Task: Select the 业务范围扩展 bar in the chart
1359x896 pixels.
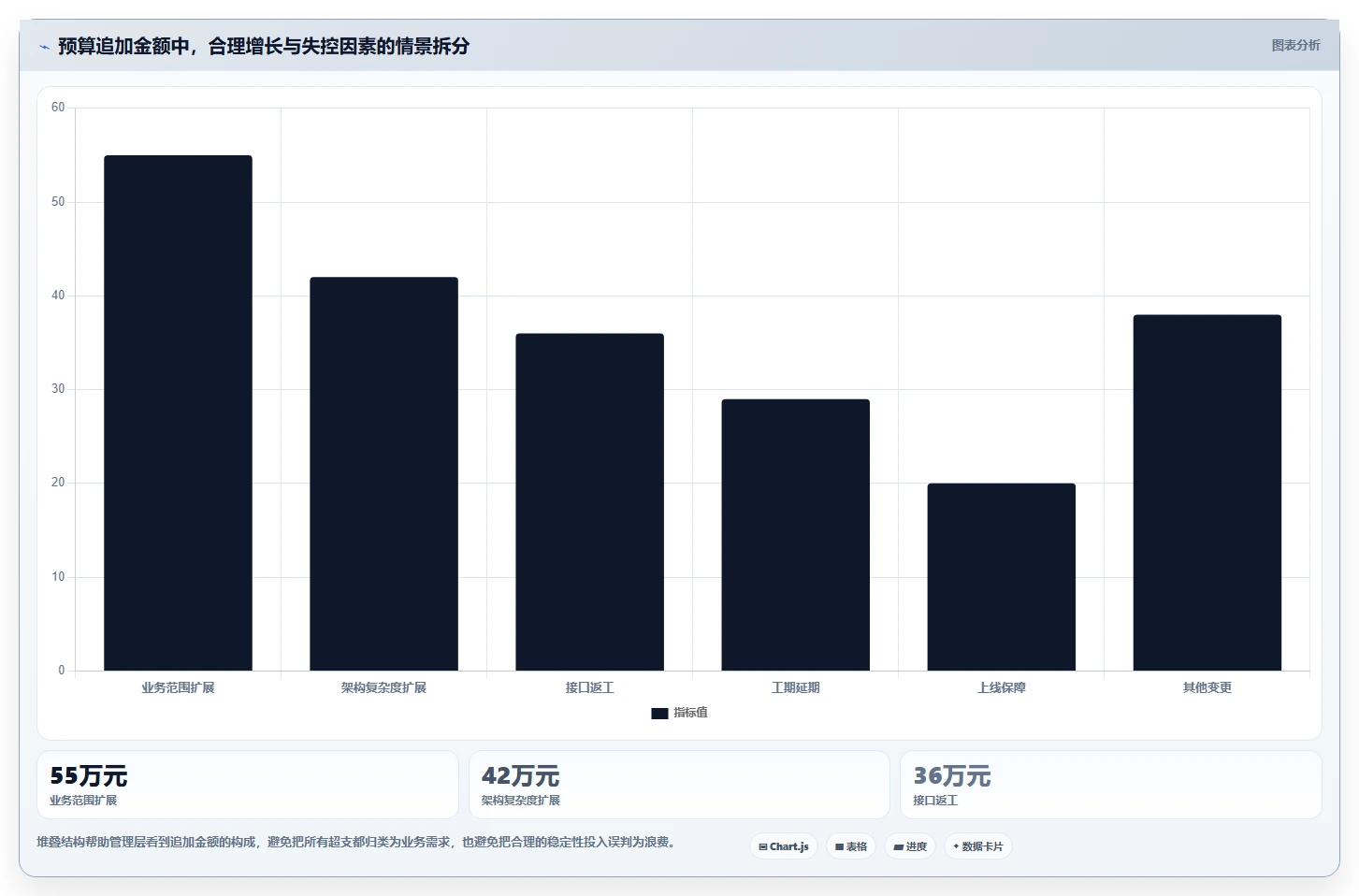Action: [178, 412]
